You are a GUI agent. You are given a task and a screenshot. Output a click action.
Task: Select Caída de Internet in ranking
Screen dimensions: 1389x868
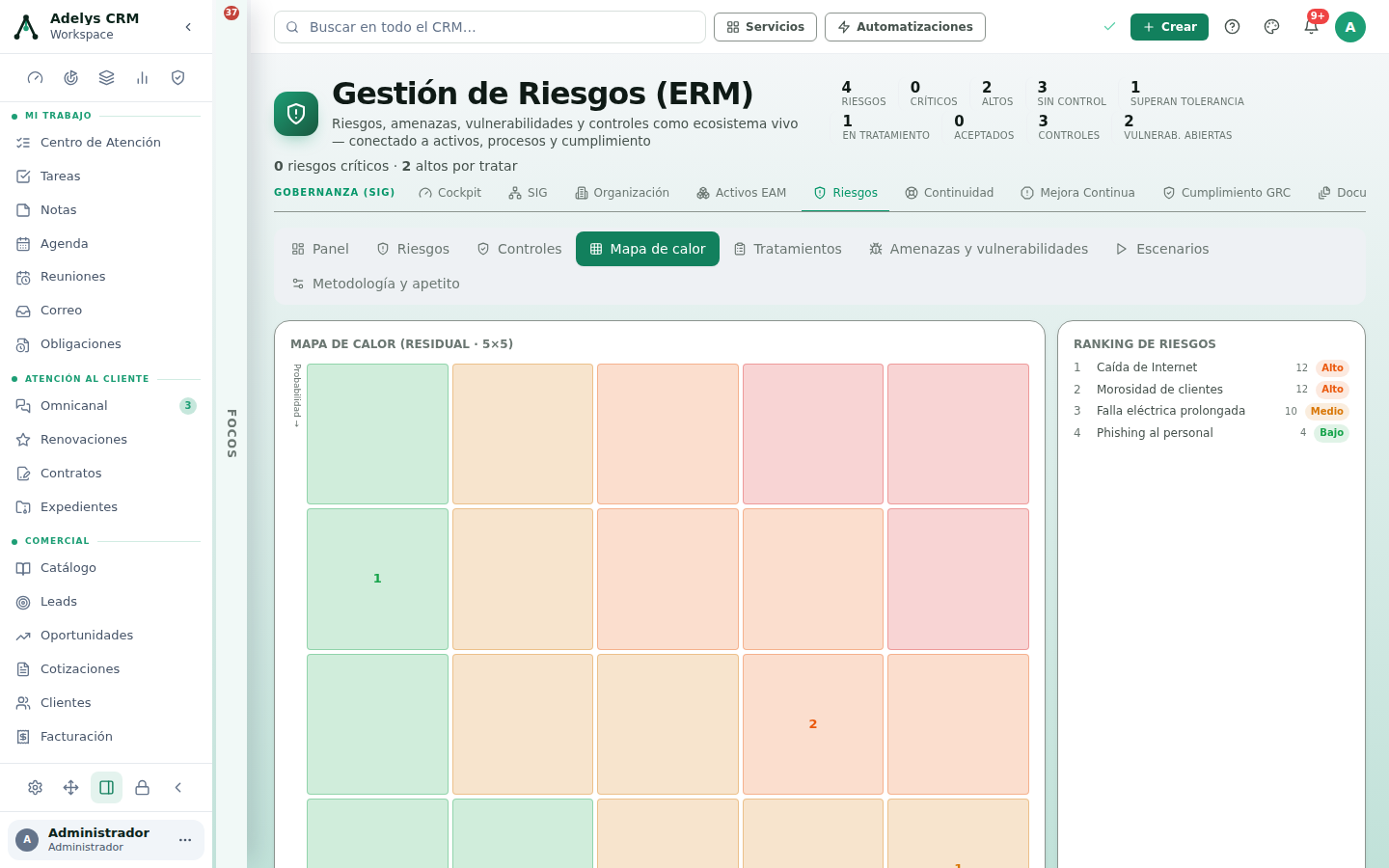tap(1212, 367)
